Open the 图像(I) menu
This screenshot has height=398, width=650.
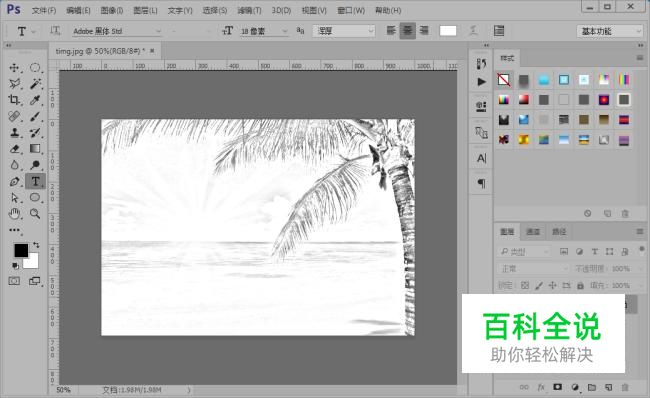[112, 10]
